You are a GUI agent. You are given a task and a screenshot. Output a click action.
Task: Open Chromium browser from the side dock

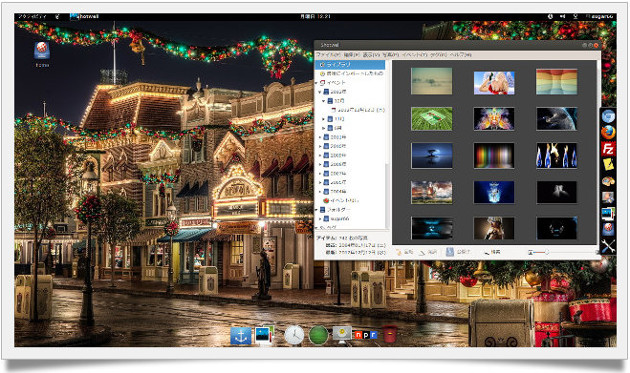click(x=608, y=116)
